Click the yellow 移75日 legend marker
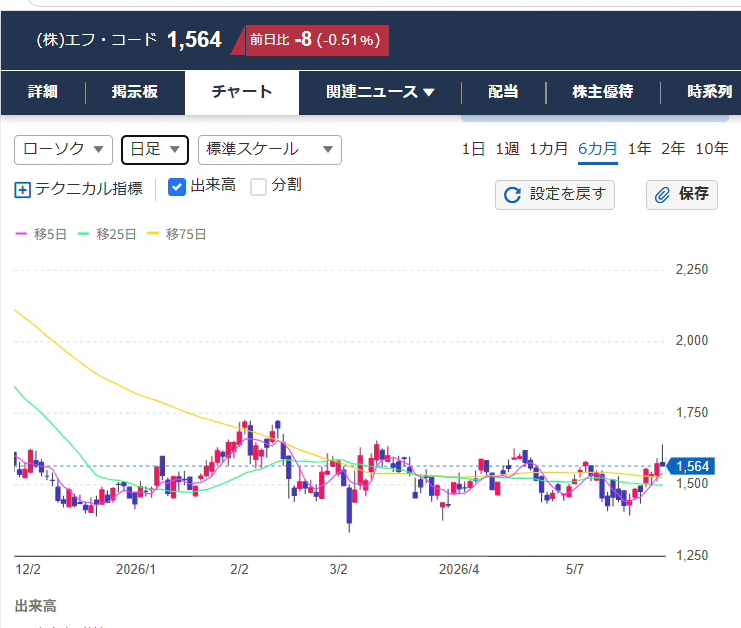Viewport: 741px width, 628px height. [153, 233]
